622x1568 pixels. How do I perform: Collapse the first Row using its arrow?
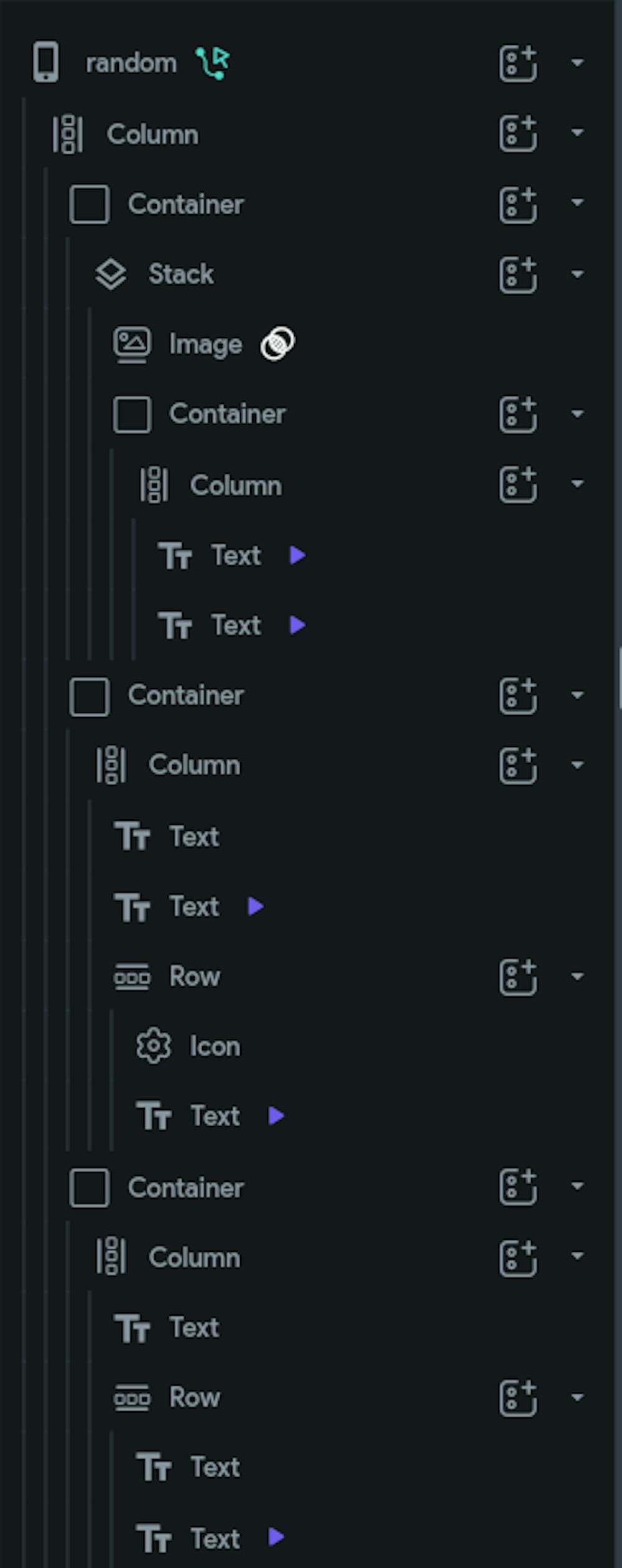point(577,977)
